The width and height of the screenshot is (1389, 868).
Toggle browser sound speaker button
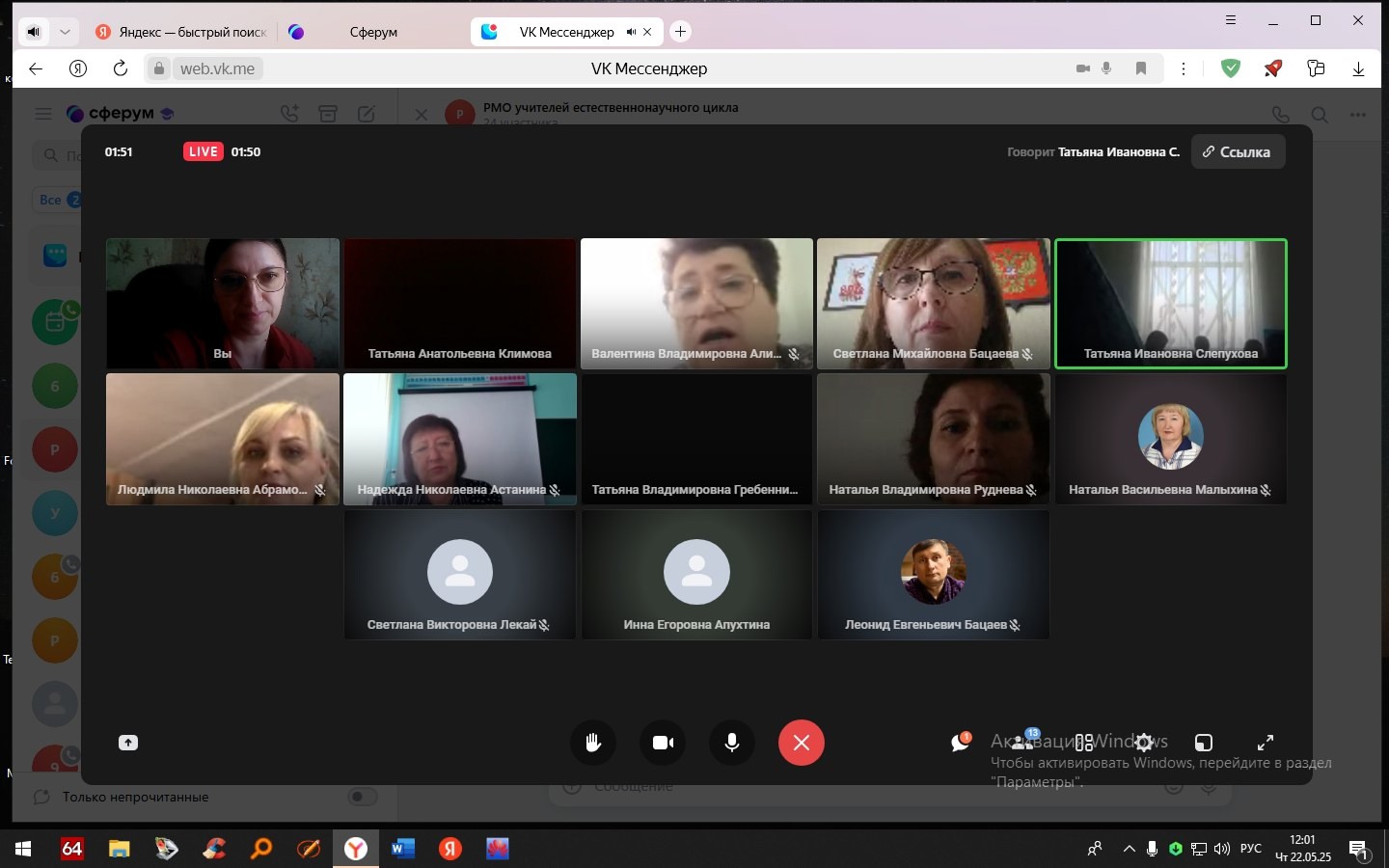click(x=34, y=32)
